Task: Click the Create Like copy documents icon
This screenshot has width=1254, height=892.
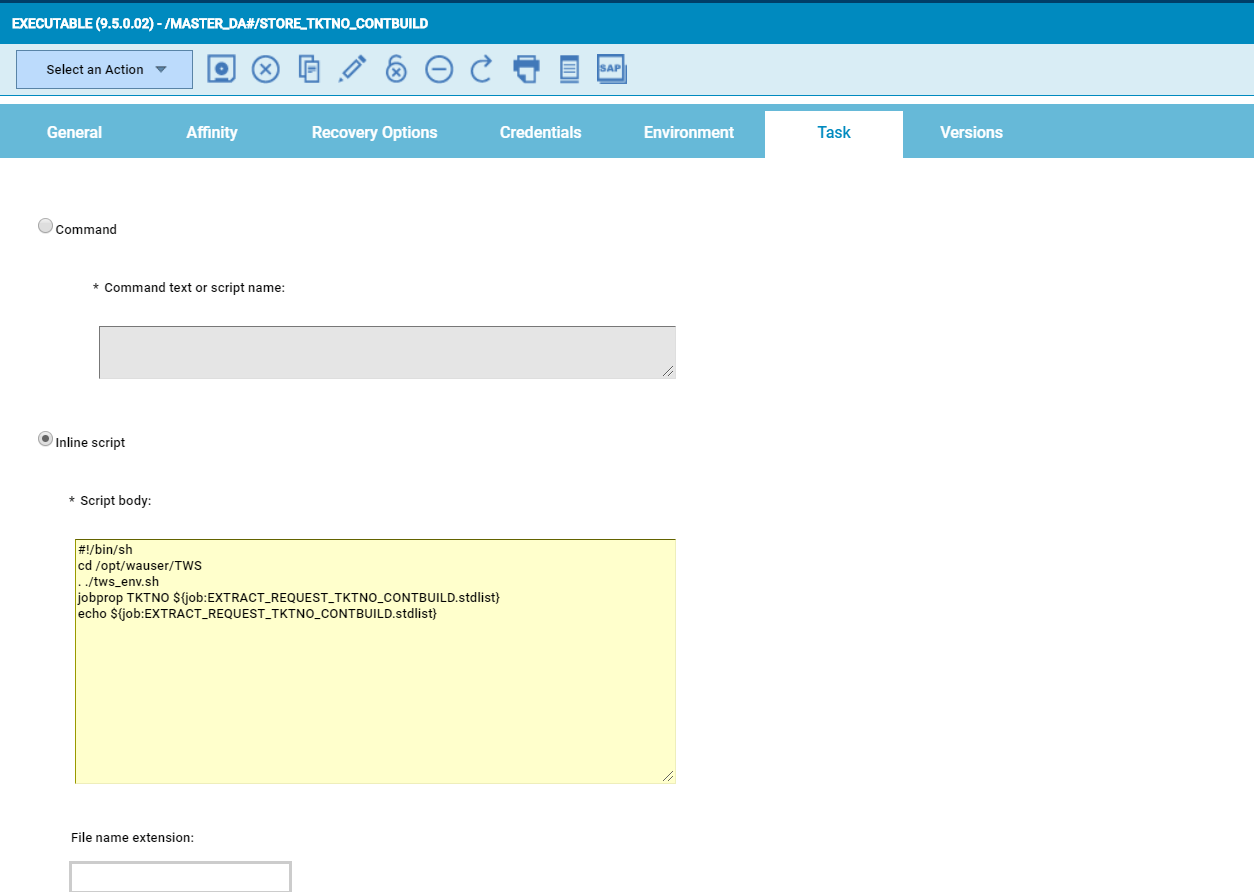Action: (x=309, y=69)
